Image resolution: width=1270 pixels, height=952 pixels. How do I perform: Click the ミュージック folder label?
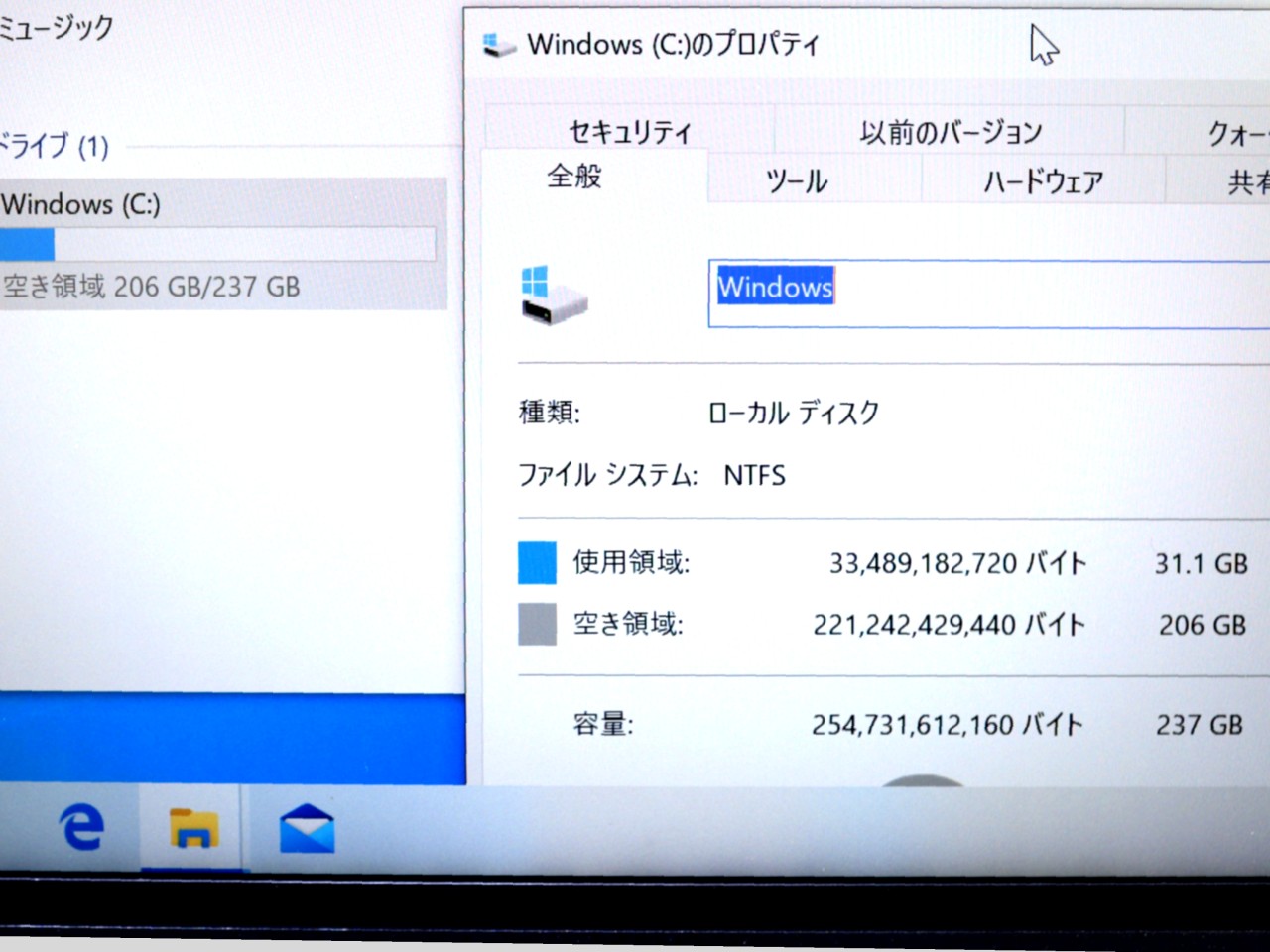55,27
